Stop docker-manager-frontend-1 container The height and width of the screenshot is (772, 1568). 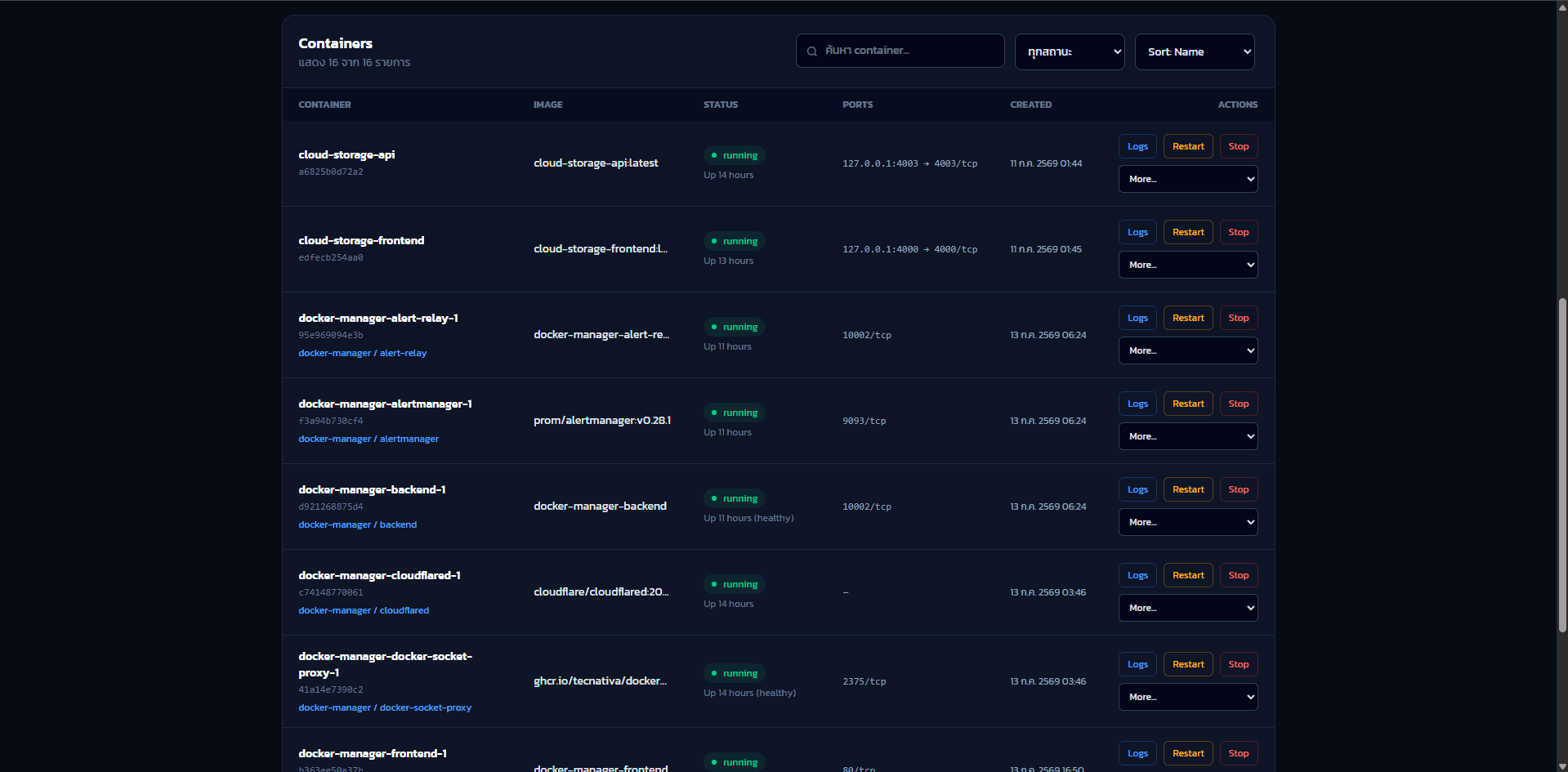coord(1239,753)
